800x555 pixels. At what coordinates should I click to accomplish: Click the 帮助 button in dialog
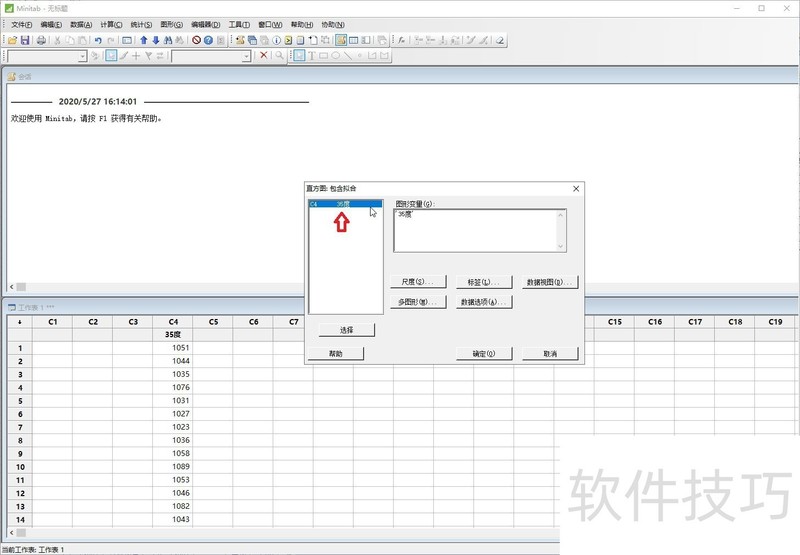pos(336,354)
